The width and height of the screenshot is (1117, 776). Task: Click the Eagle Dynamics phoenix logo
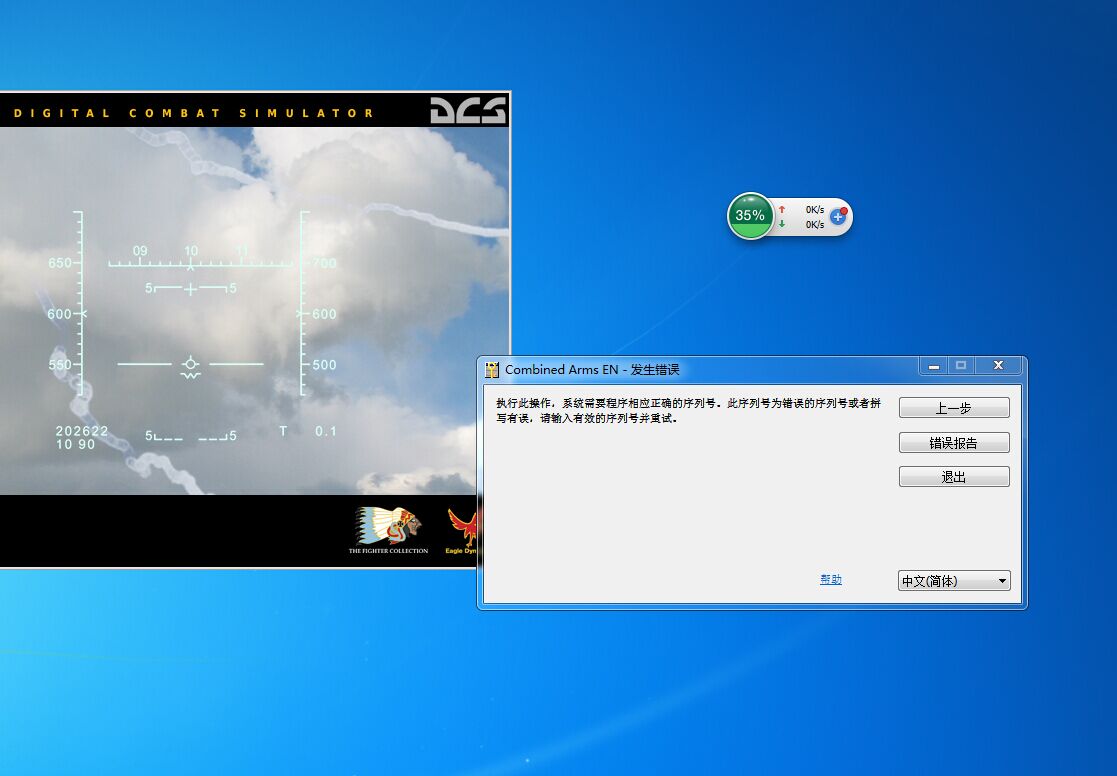463,529
